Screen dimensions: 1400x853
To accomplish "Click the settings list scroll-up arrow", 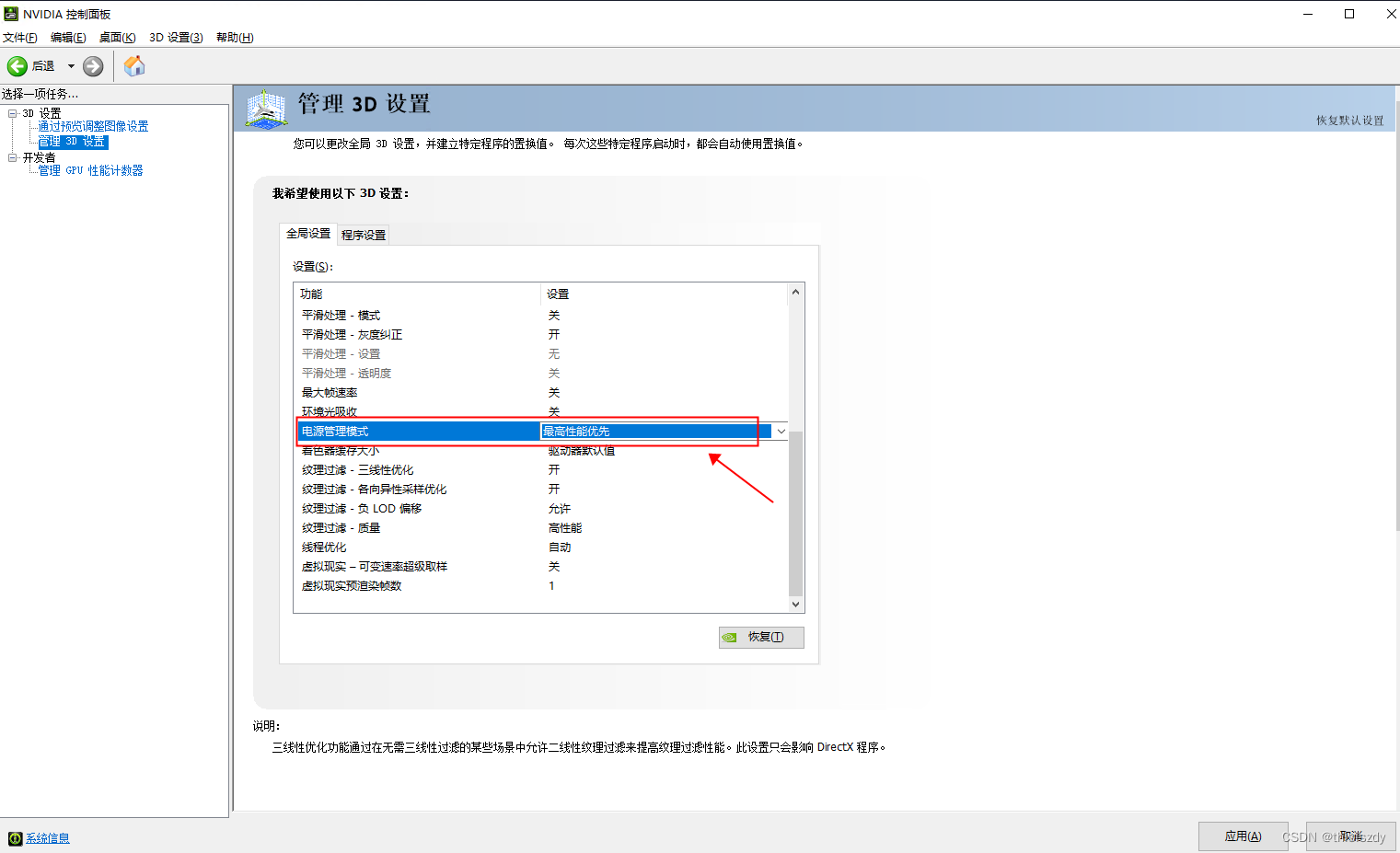I will point(796,292).
